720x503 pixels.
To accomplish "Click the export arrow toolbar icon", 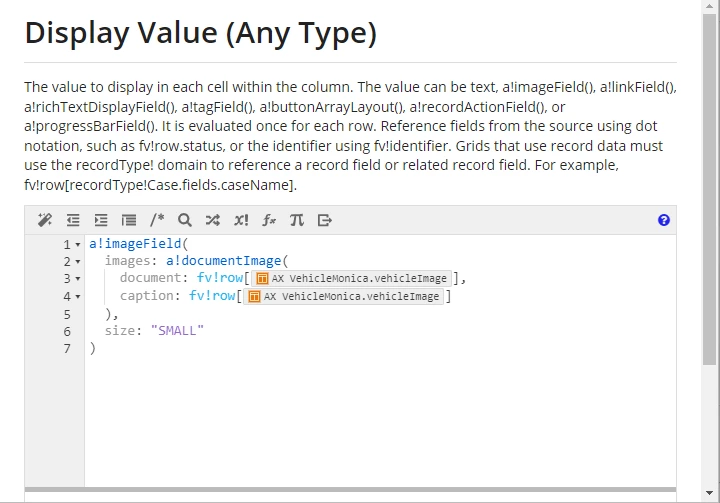I will [x=325, y=220].
